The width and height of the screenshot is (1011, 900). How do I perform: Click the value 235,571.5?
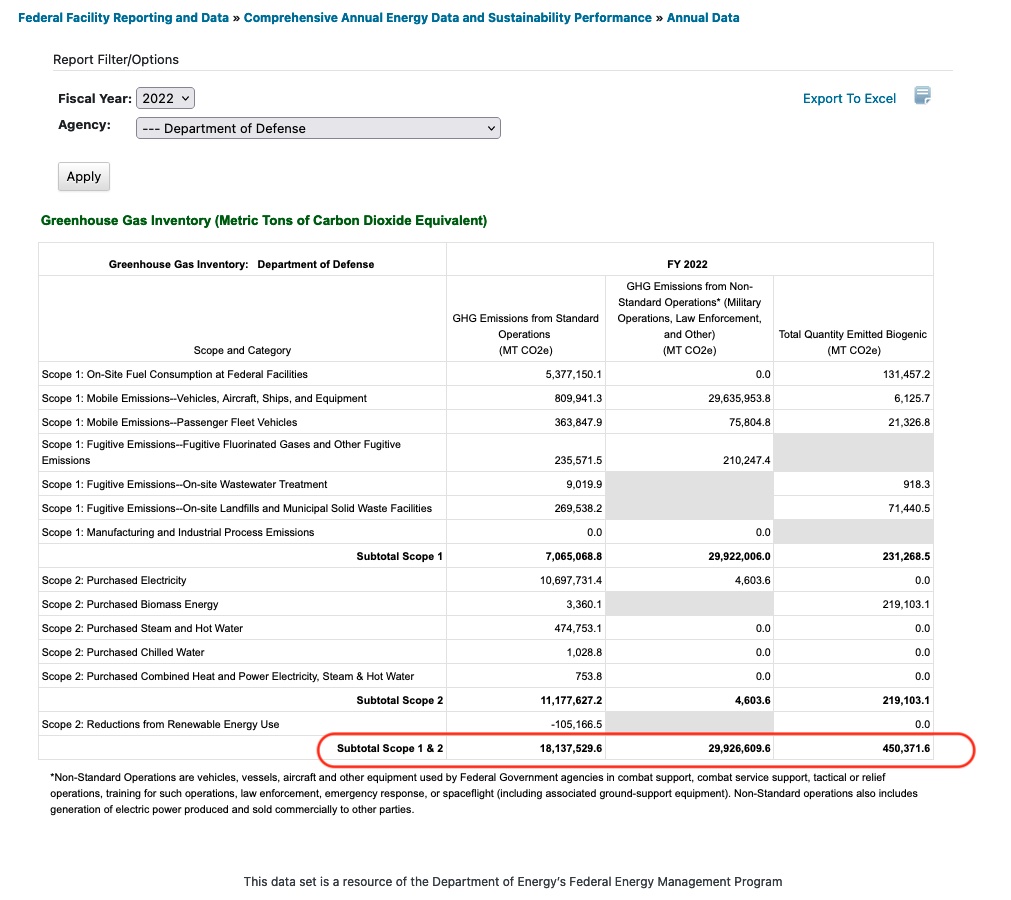coord(578,460)
